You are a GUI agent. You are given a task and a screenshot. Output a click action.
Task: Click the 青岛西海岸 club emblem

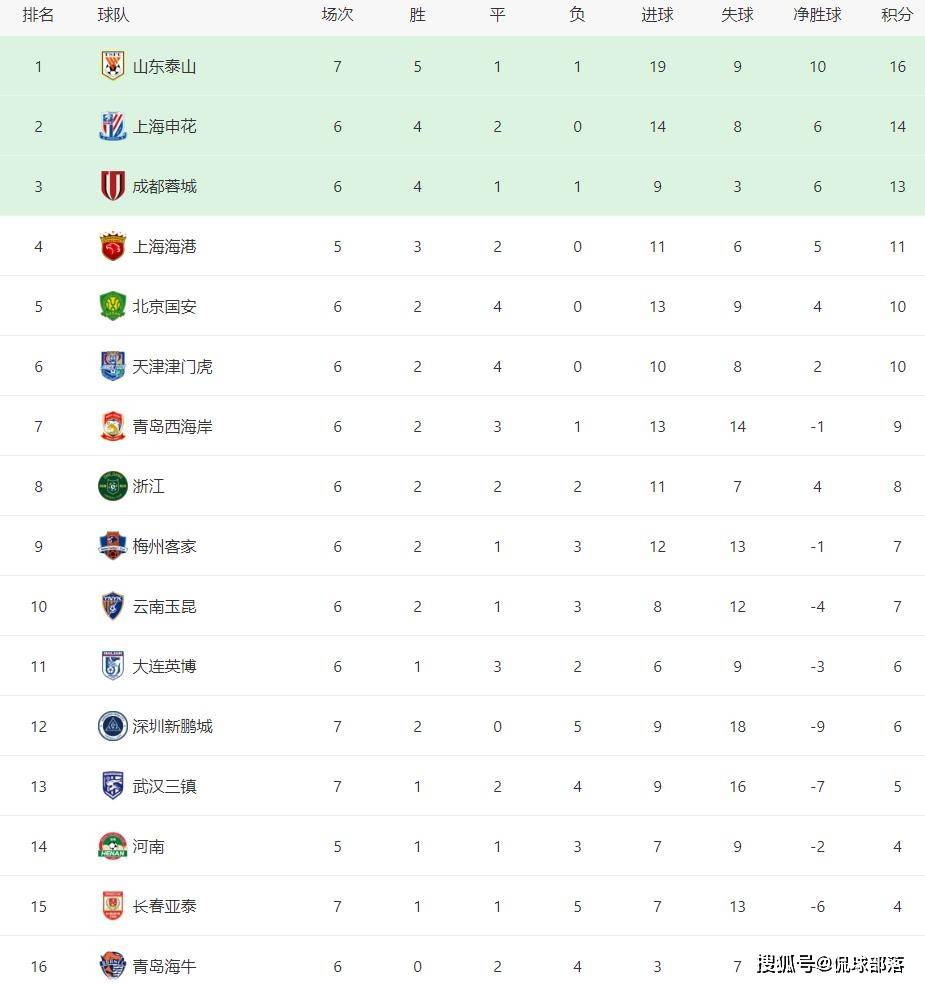point(113,426)
